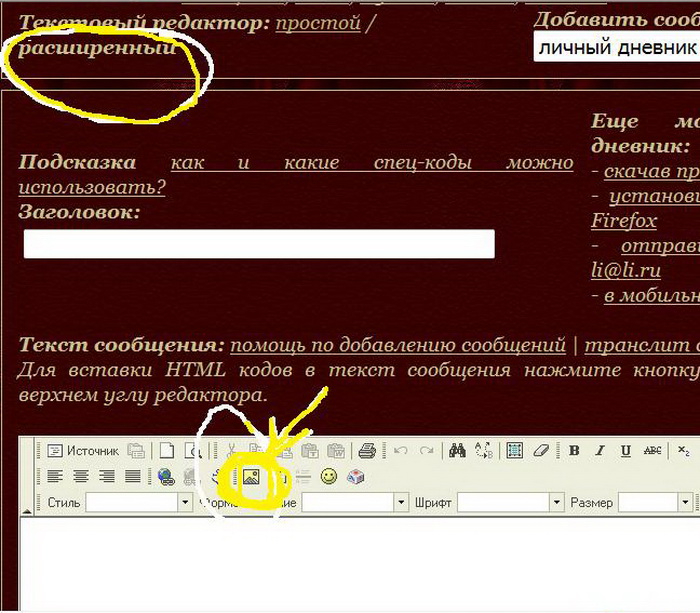Screen dimensions: 700x613
Task: Click the Select All icon
Action: [514, 451]
